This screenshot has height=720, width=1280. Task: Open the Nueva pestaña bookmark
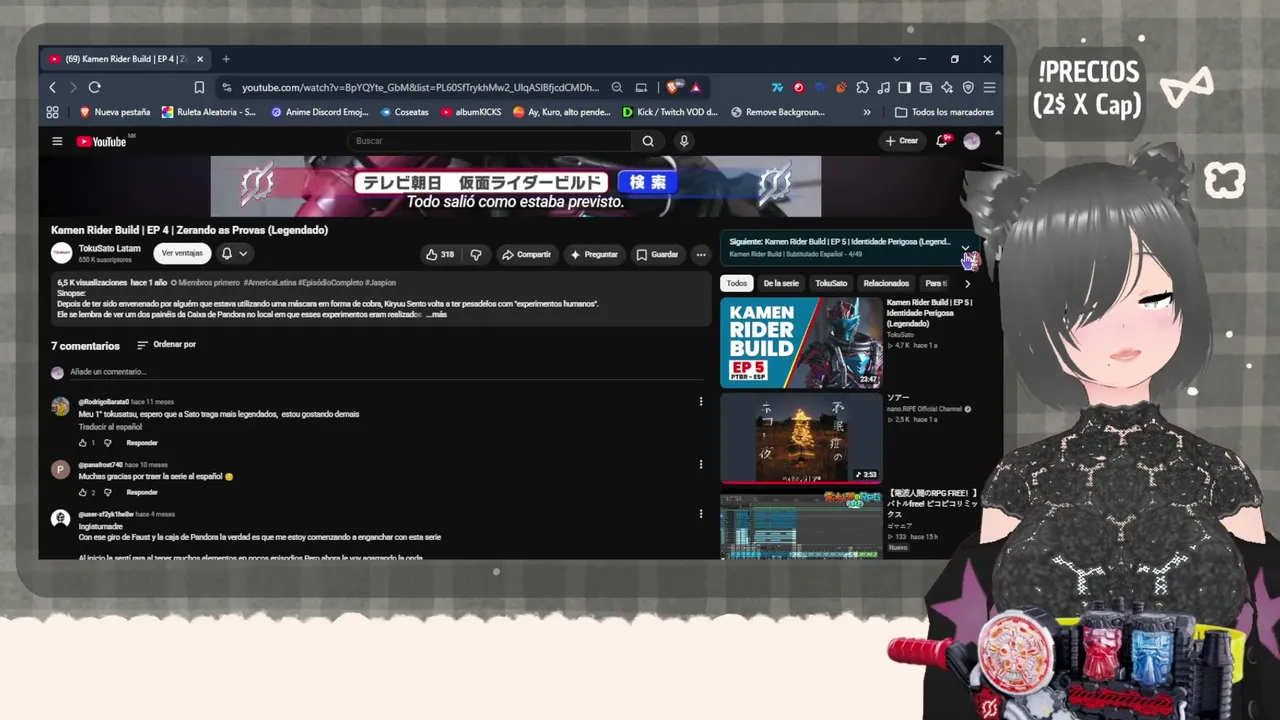point(115,112)
